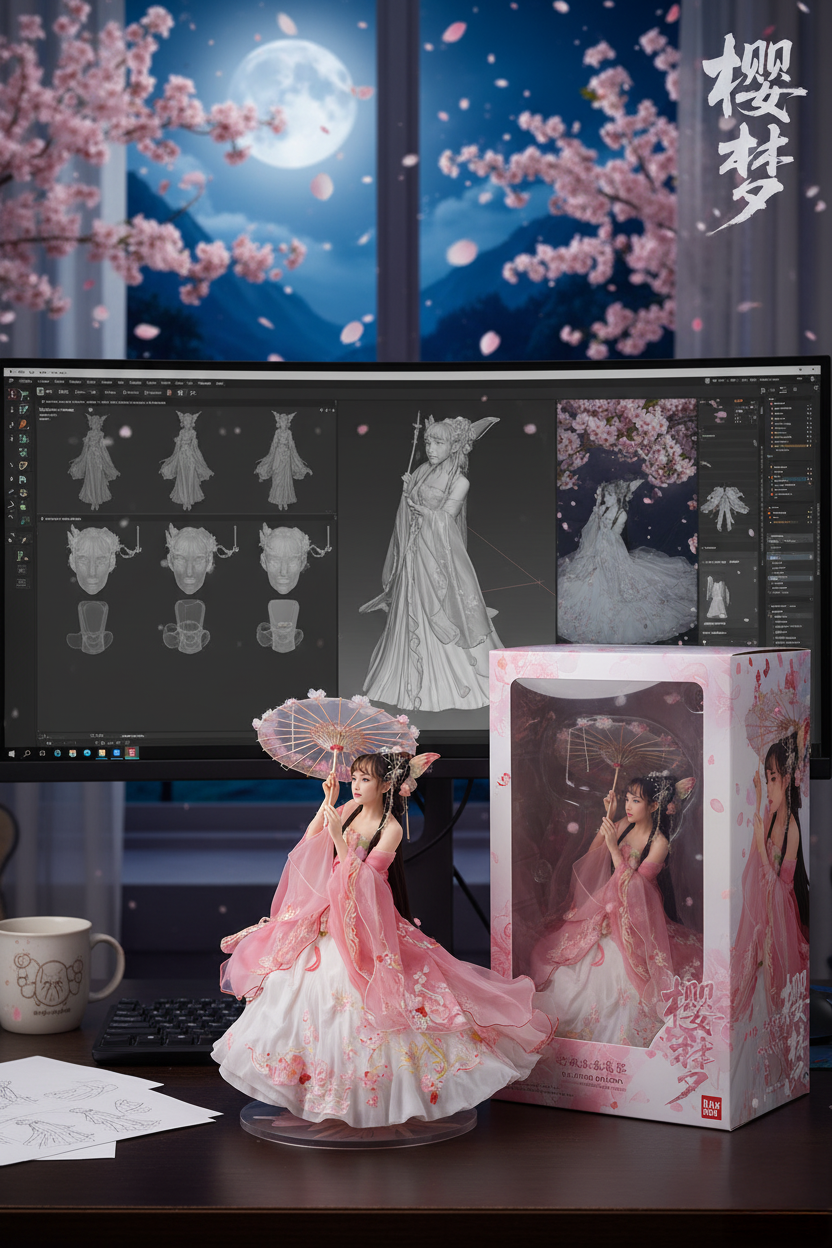Open taskbar search magnifier icon
Viewport: 832px width, 1248px height.
pyautogui.click(x=27, y=753)
